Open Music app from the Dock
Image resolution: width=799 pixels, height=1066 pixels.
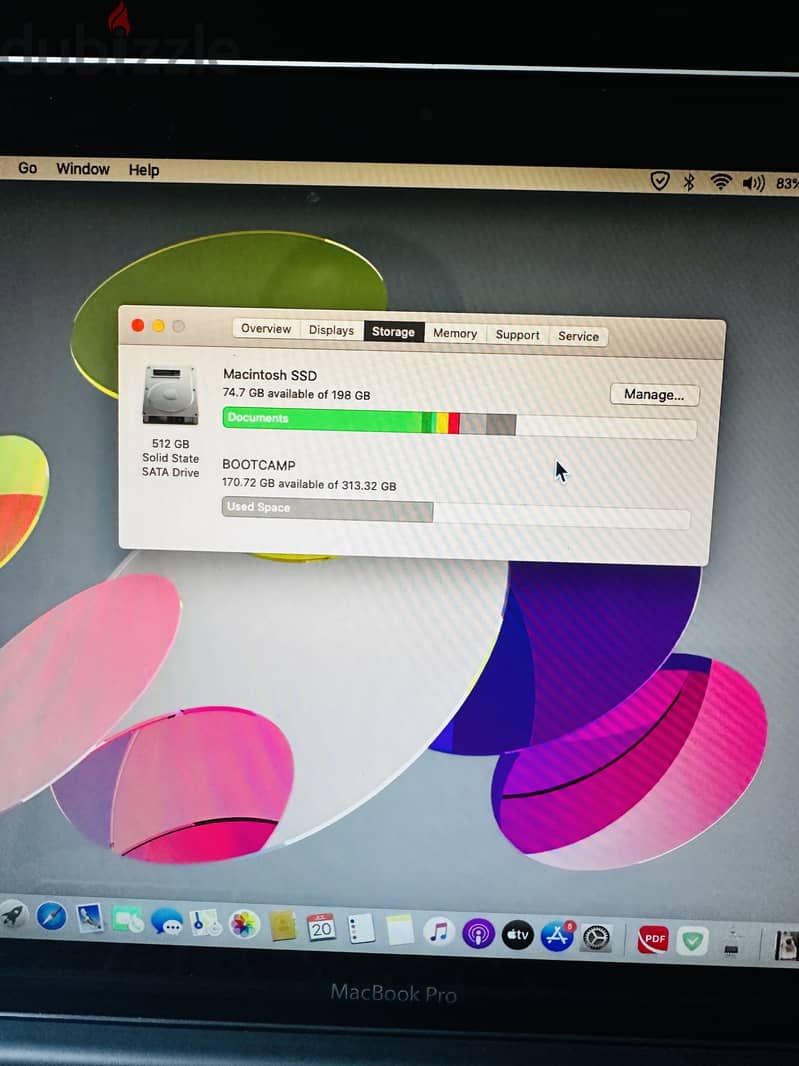pos(439,932)
